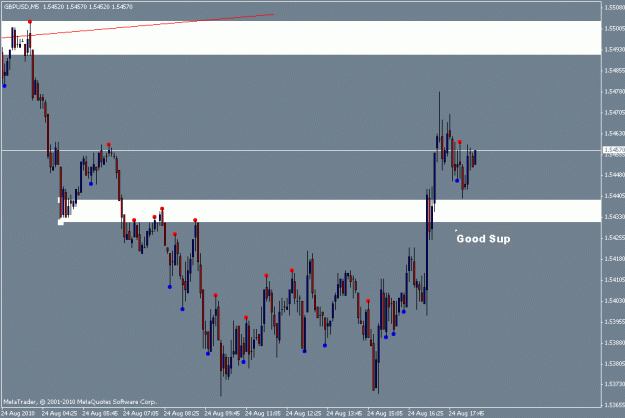
Task: Click the 1.53955 price axis label
Action: 614,322
